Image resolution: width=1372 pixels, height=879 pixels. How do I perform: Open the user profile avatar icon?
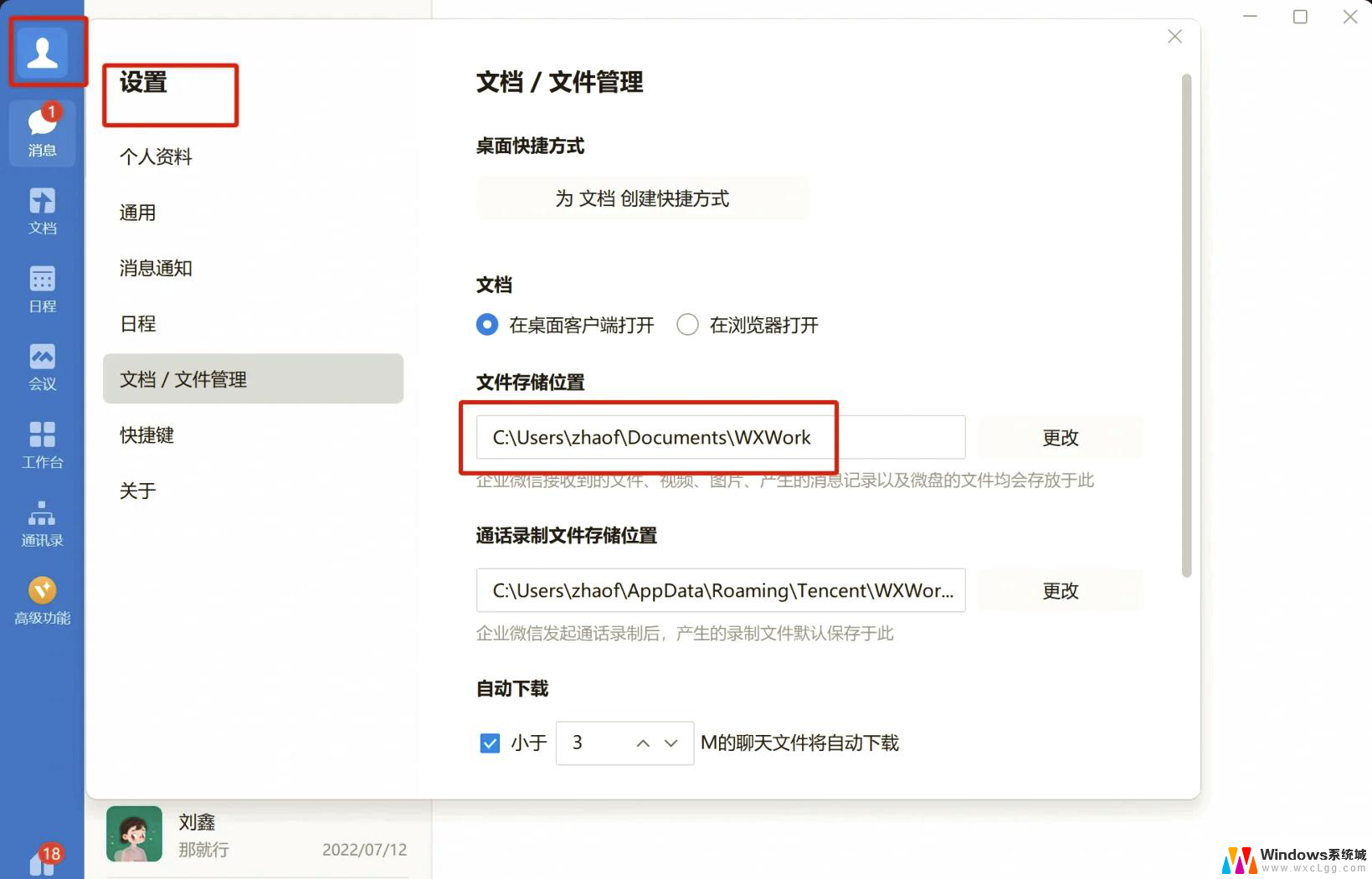coord(43,53)
